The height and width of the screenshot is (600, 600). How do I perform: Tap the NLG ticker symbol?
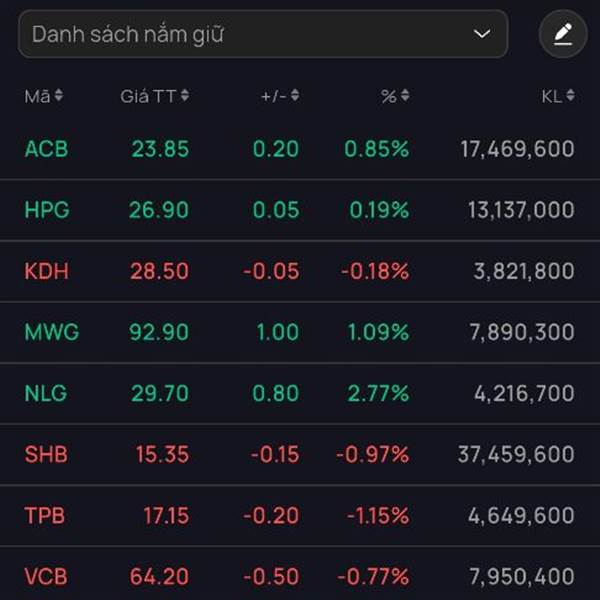tap(46, 393)
